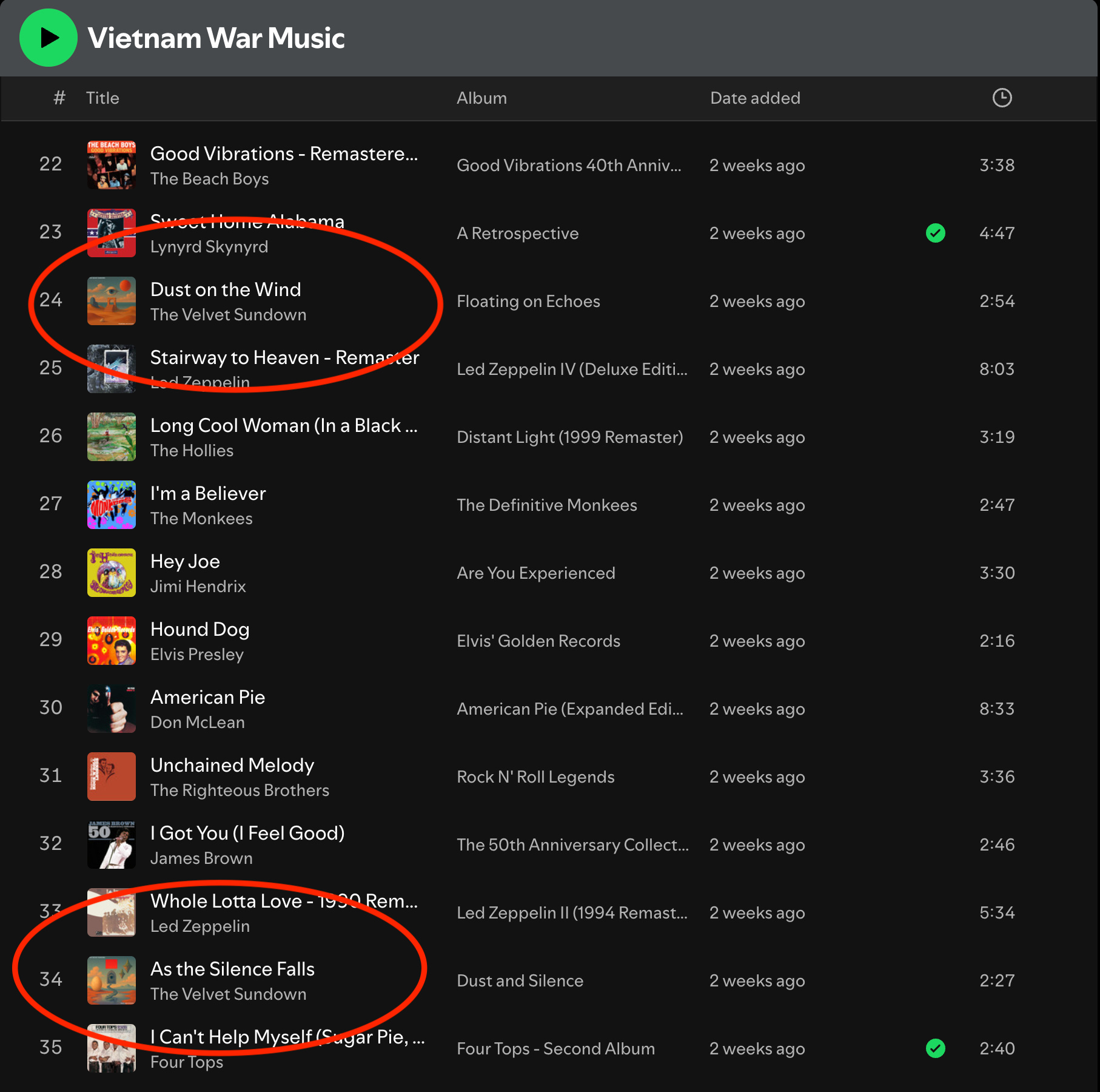Sort by the Album column header
This screenshot has height=1092, width=1100.
[x=481, y=98]
